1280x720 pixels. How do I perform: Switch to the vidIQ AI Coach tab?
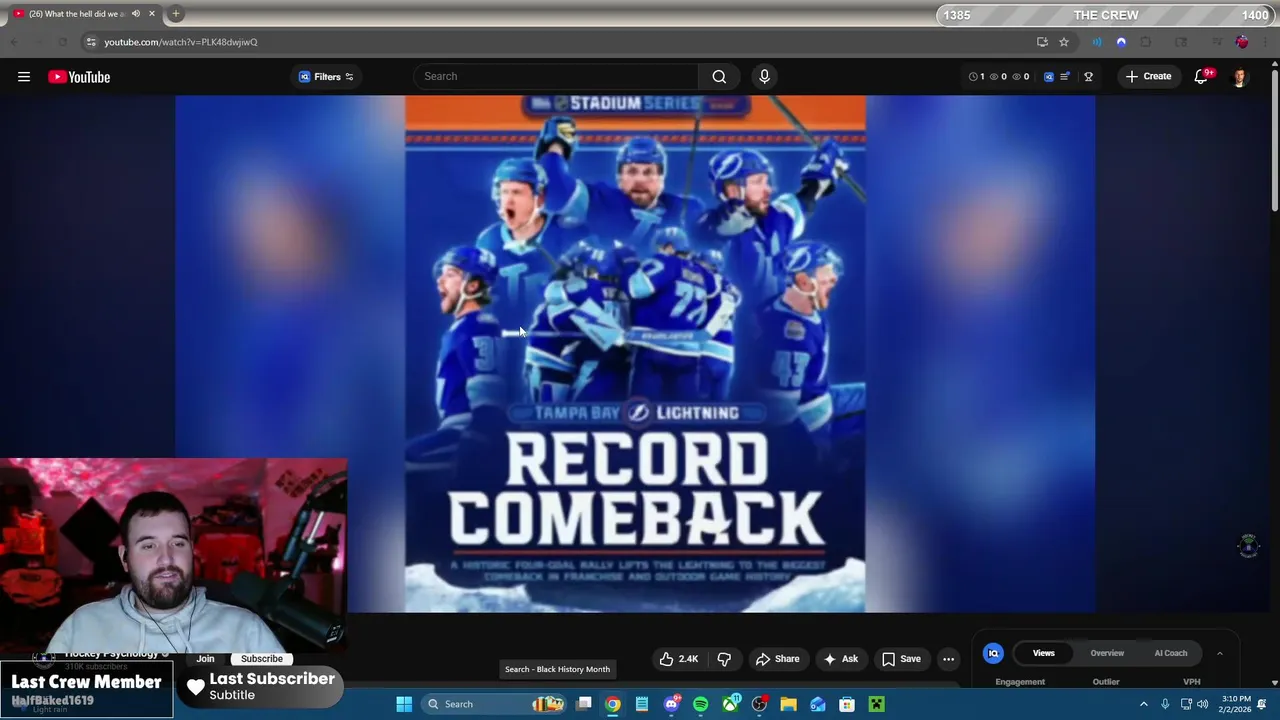pyautogui.click(x=1171, y=653)
